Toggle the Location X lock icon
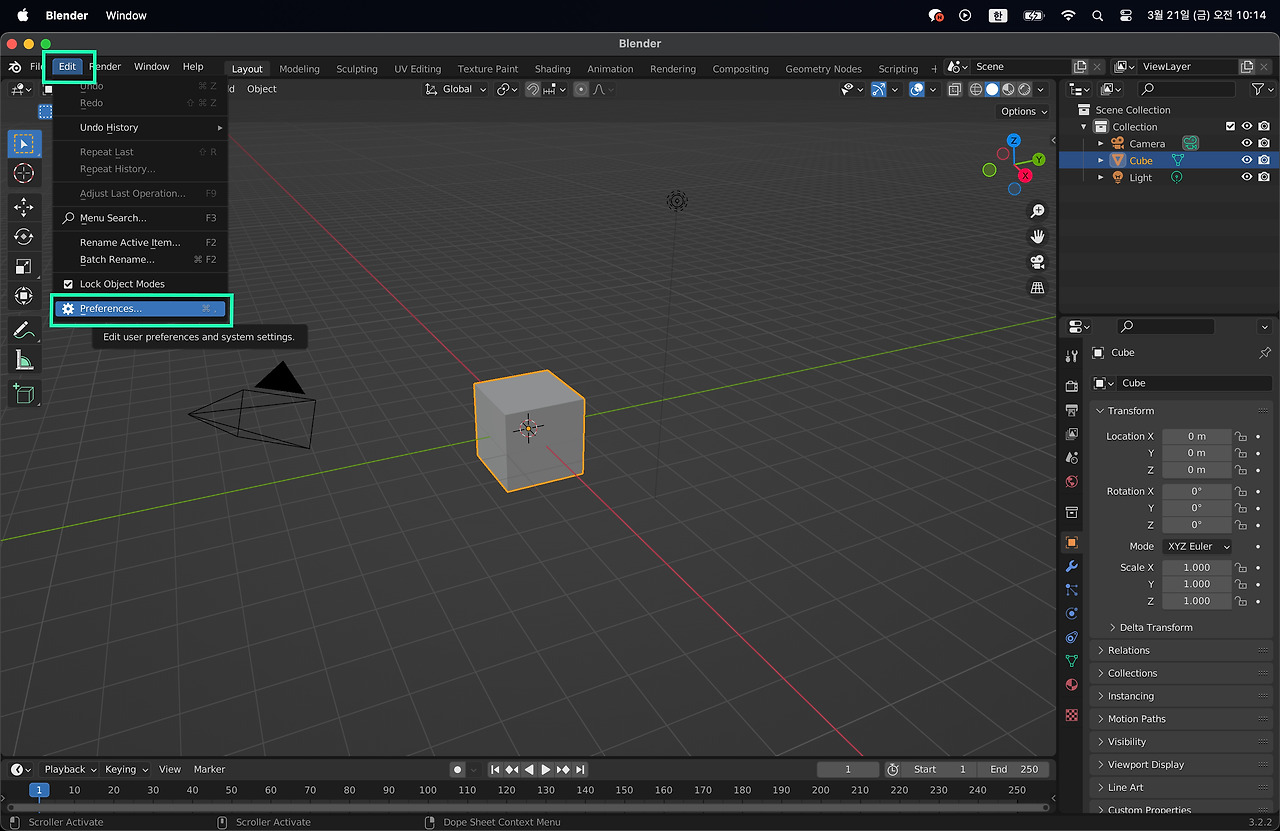 [1240, 436]
